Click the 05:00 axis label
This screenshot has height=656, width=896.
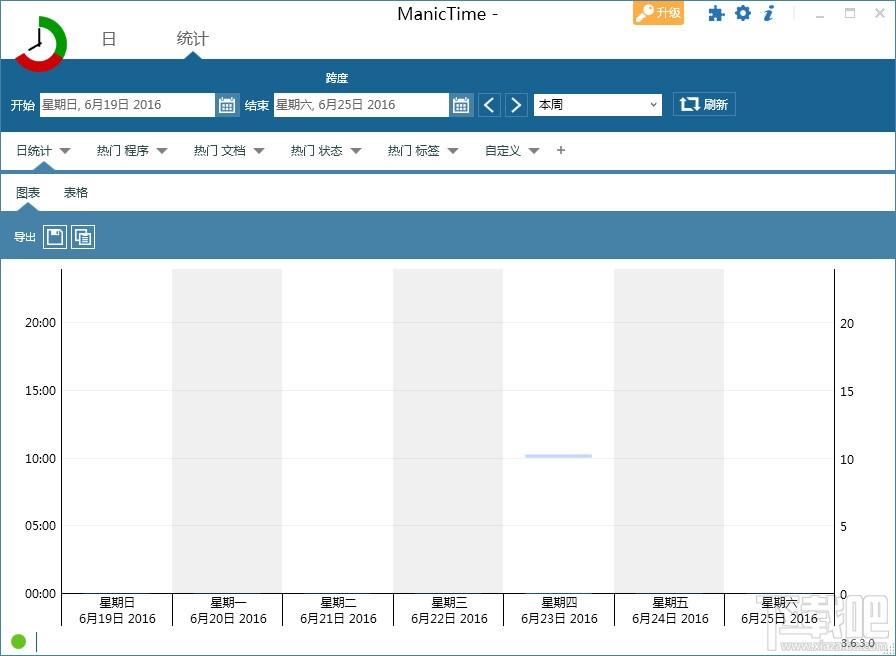(x=41, y=526)
